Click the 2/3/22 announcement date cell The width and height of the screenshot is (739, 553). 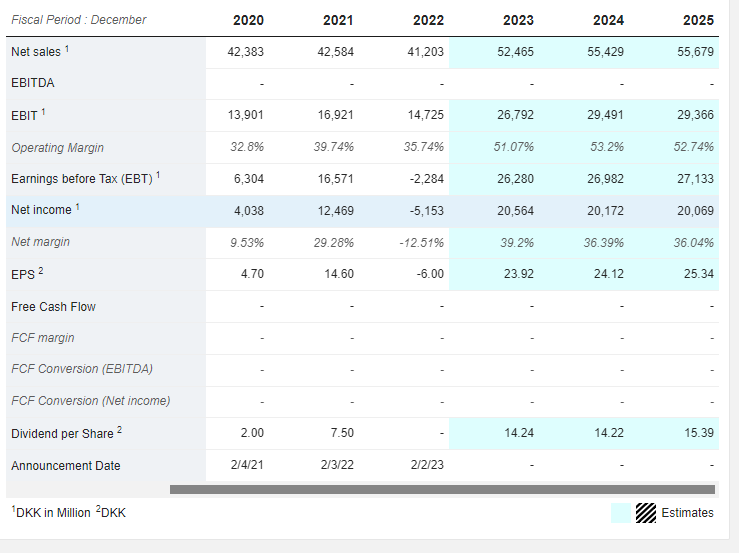pyautogui.click(x=337, y=465)
